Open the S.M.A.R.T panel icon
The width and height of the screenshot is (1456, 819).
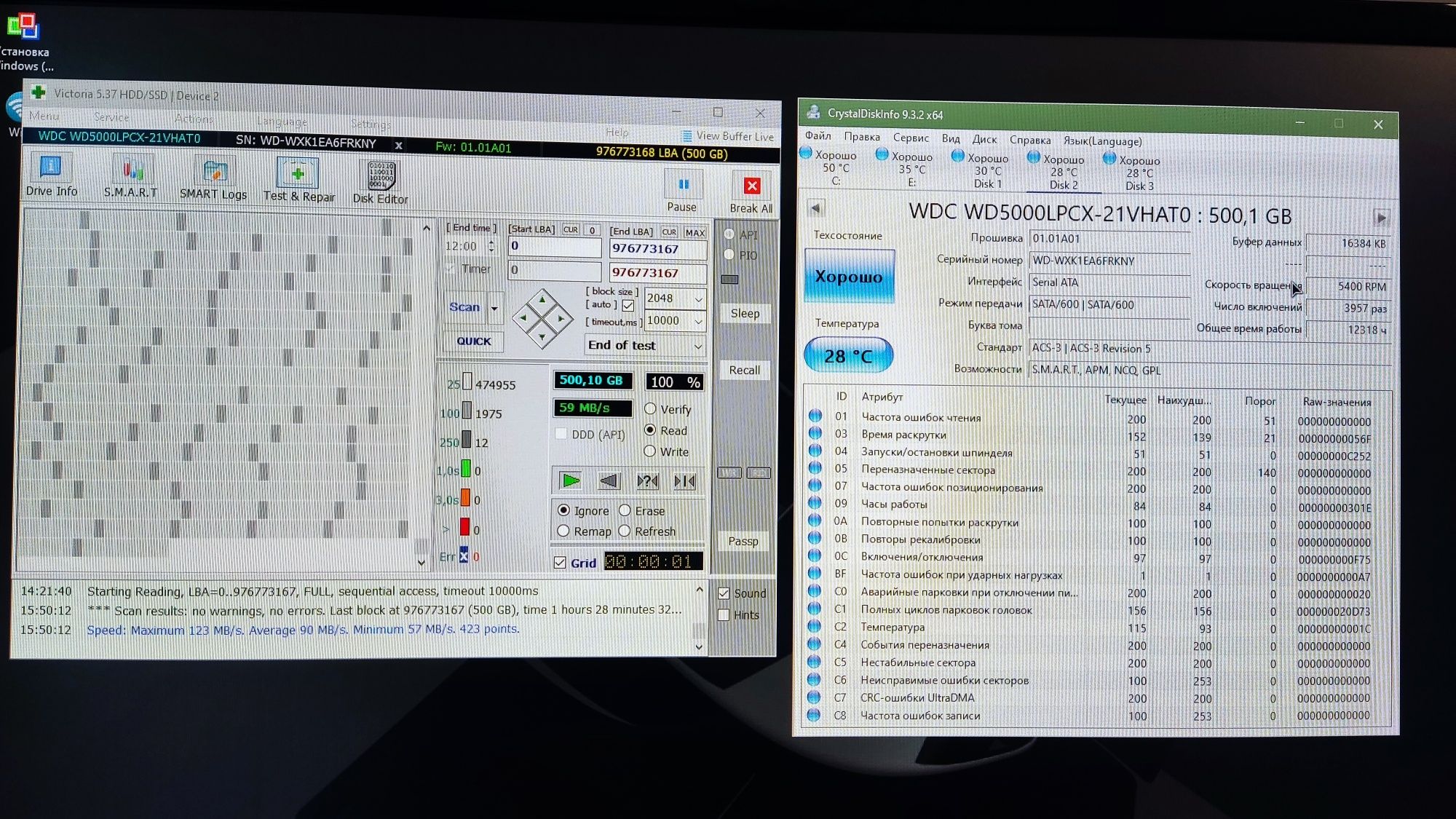[131, 177]
